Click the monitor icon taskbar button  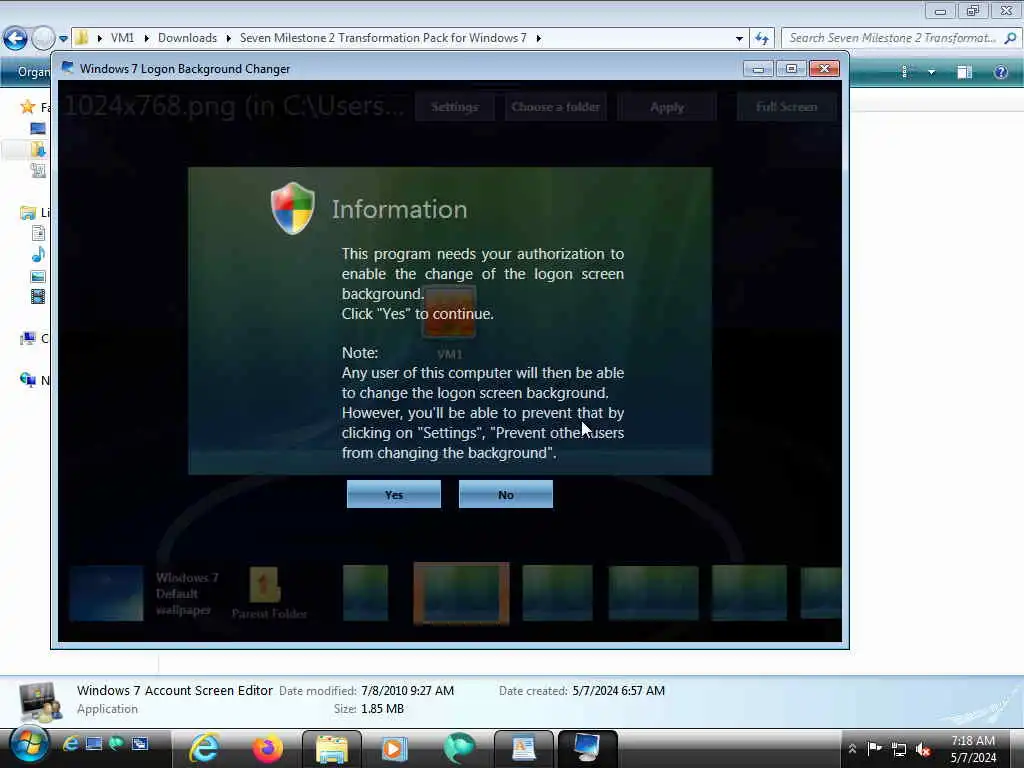point(587,748)
